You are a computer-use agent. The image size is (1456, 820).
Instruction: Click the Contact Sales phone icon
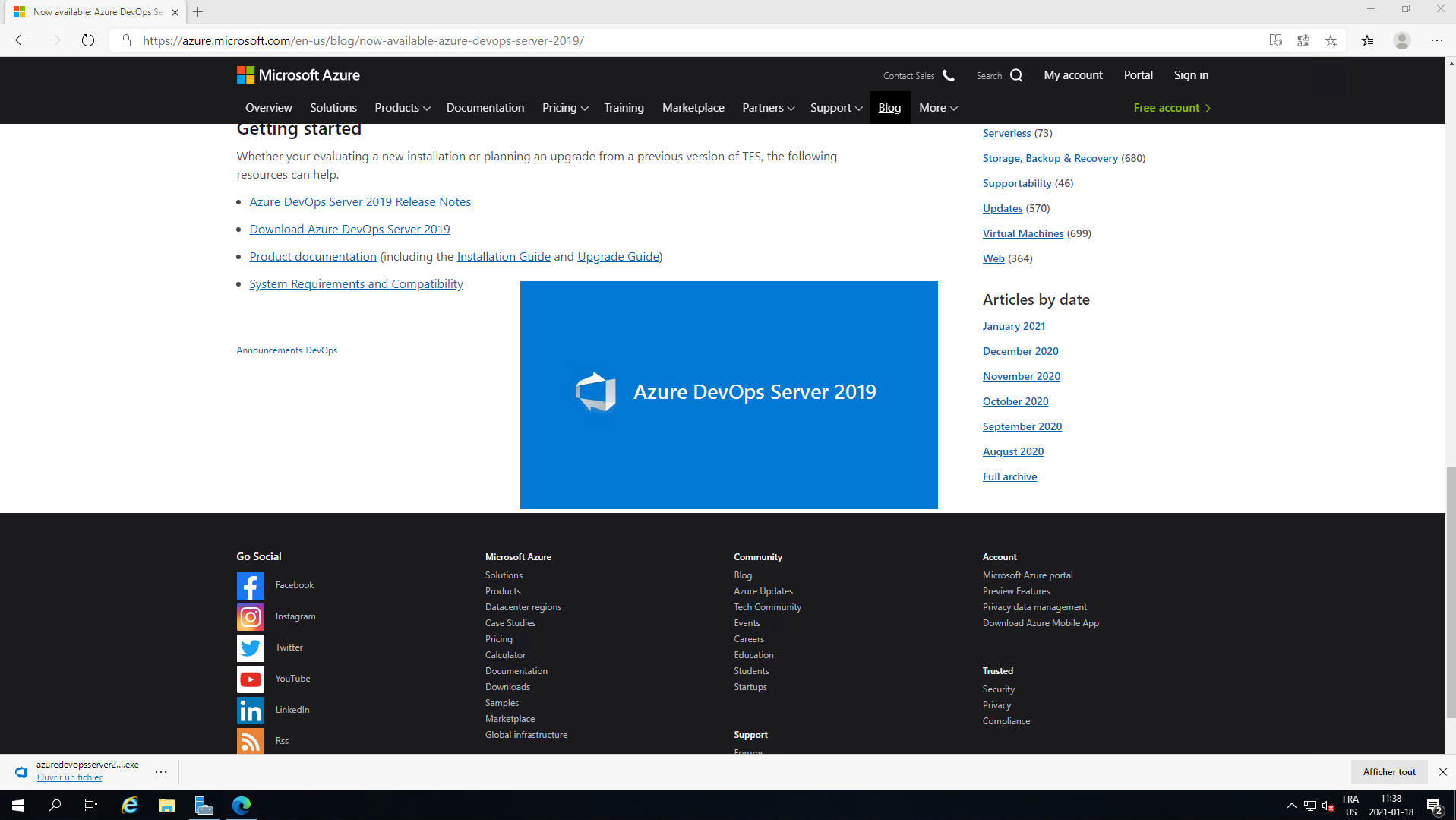[949, 75]
